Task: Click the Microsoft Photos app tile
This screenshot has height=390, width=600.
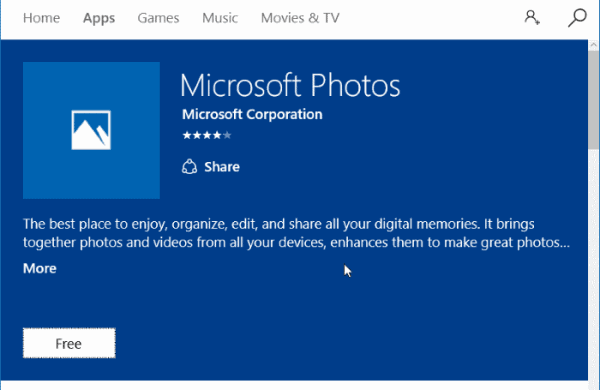Action: 91,130
